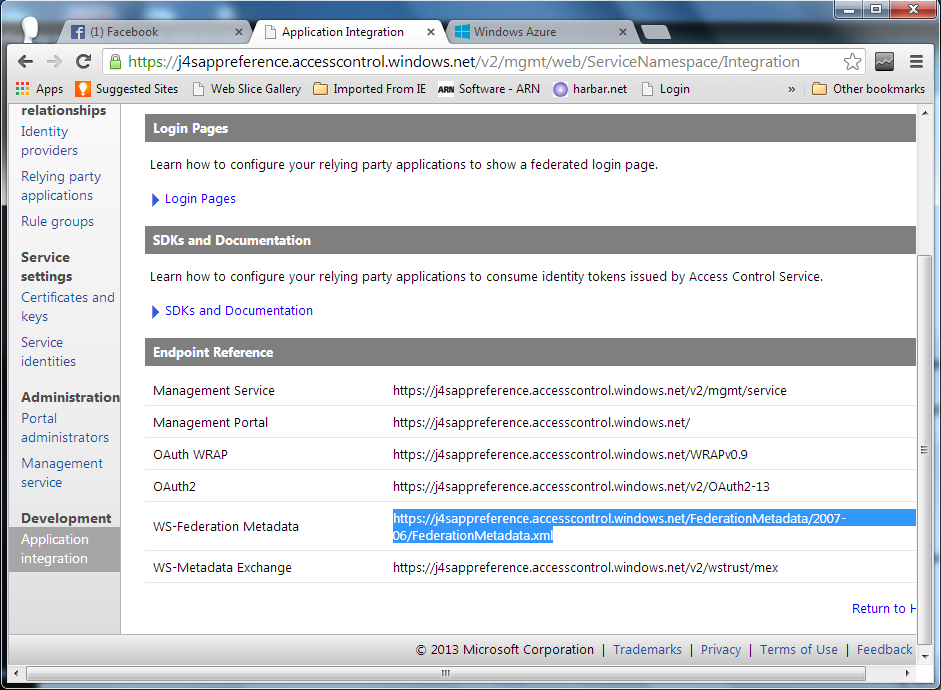Open the Feedback footer link
Viewport: 941px width, 690px height.
(x=884, y=650)
